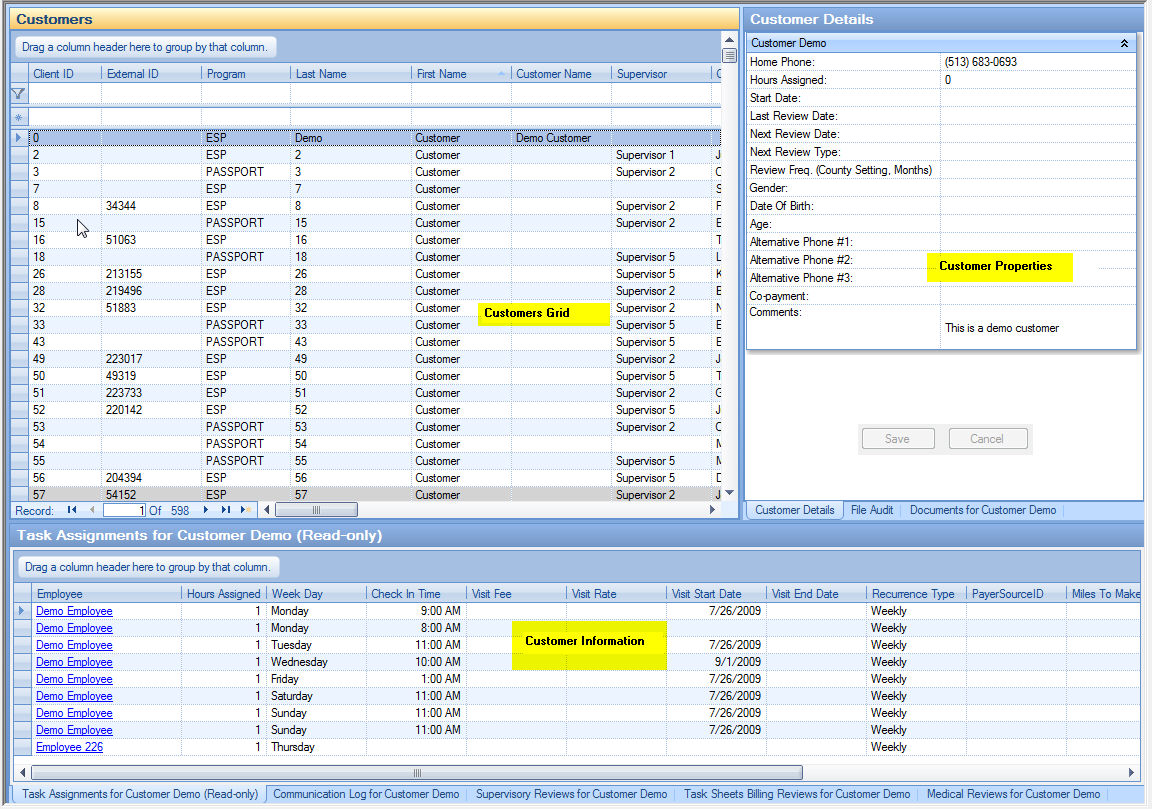Sort Customers by Client ID column header
The width and height of the screenshot is (1152, 809).
[x=65, y=73]
